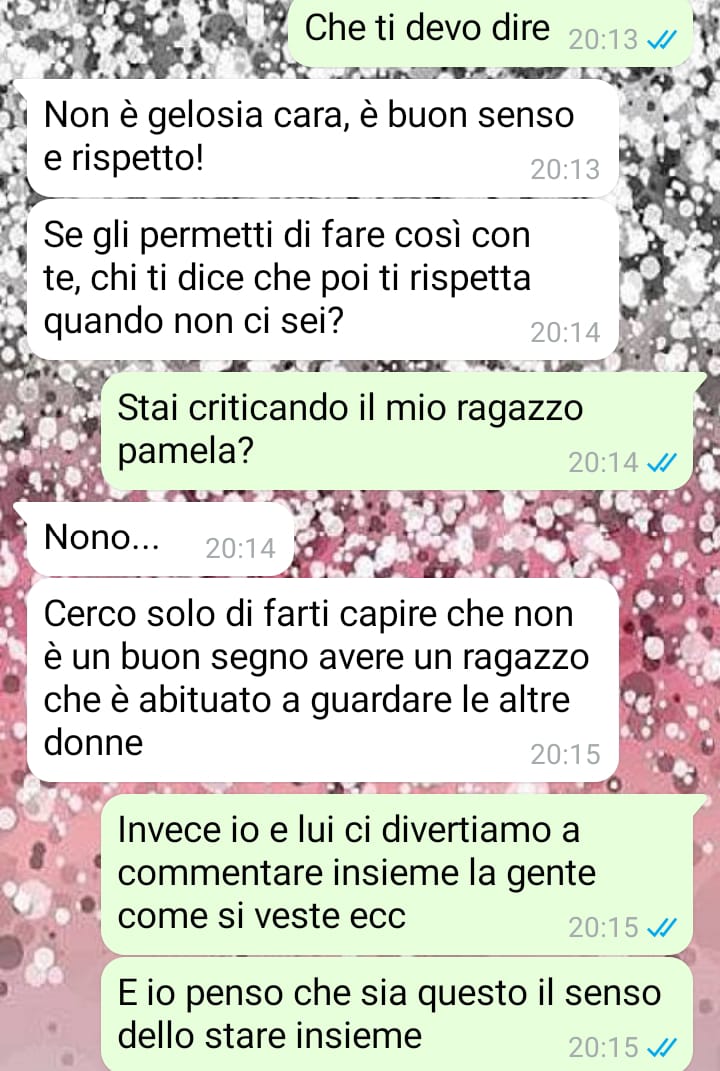Select the "E io penso che sia questo" message

tap(396, 1014)
